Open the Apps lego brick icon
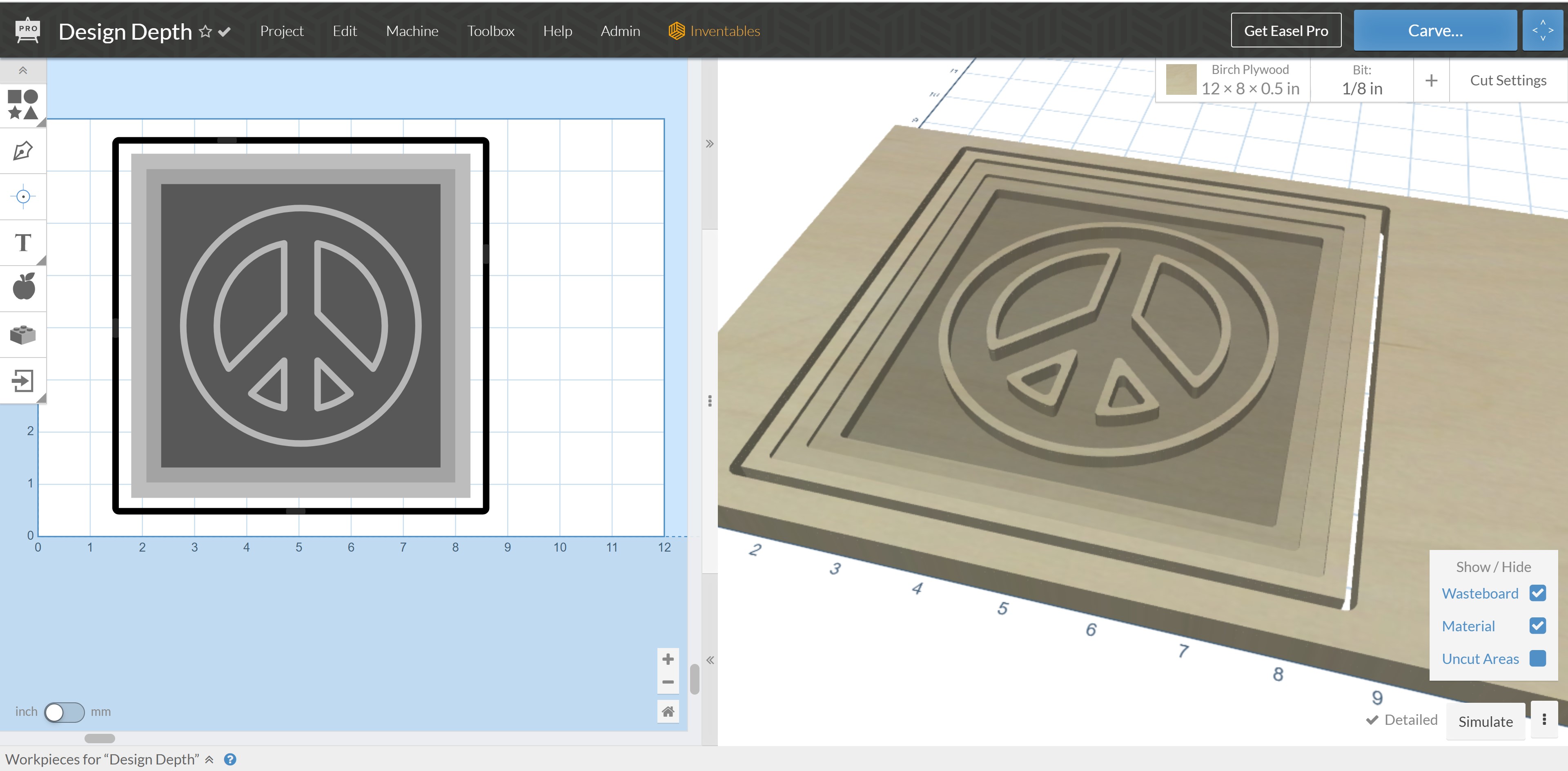Screen dimensions: 1568x771 [23, 334]
